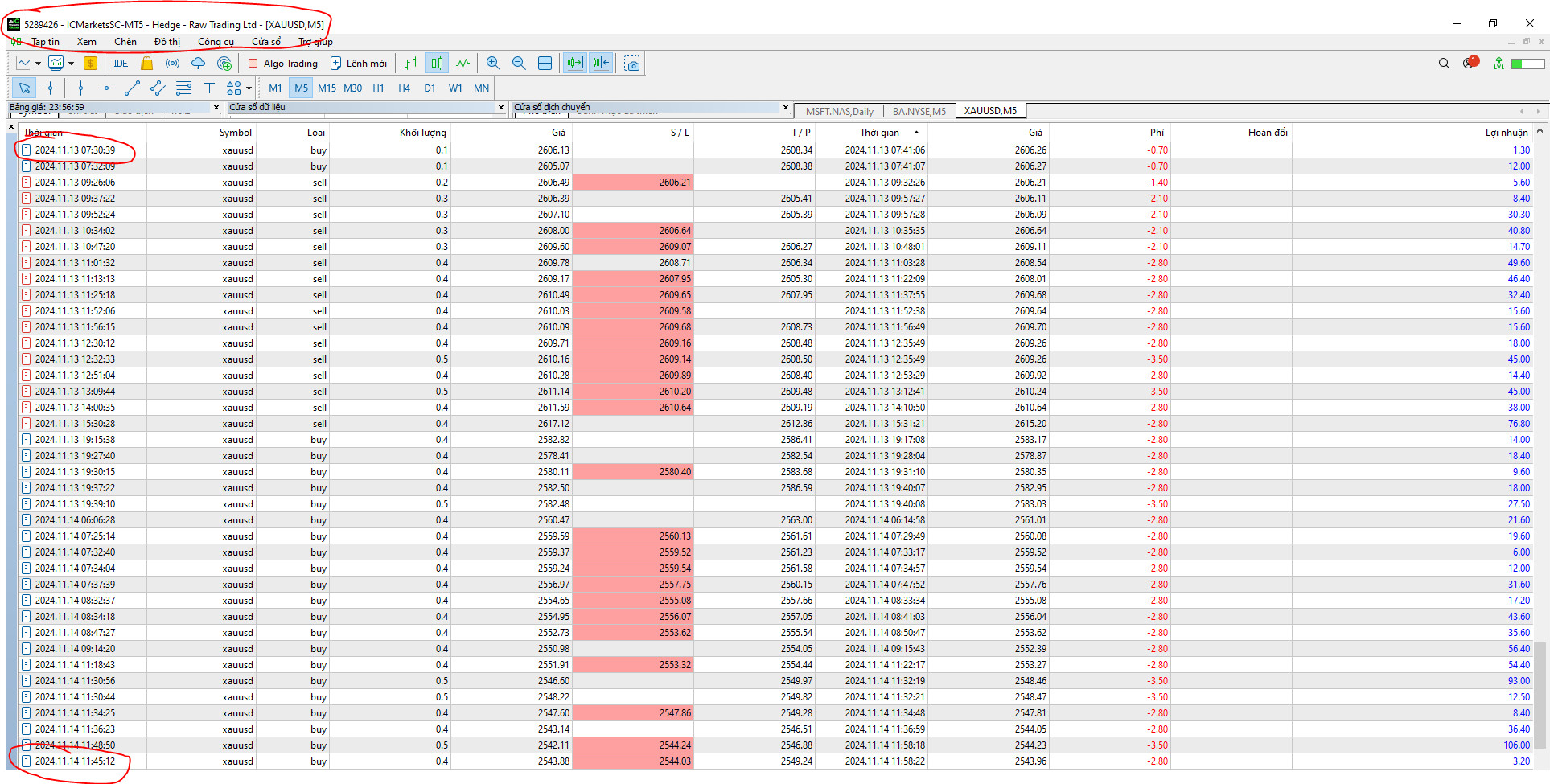Click the tile windows grid icon
The width and height of the screenshot is (1550, 784).
pyautogui.click(x=545, y=64)
